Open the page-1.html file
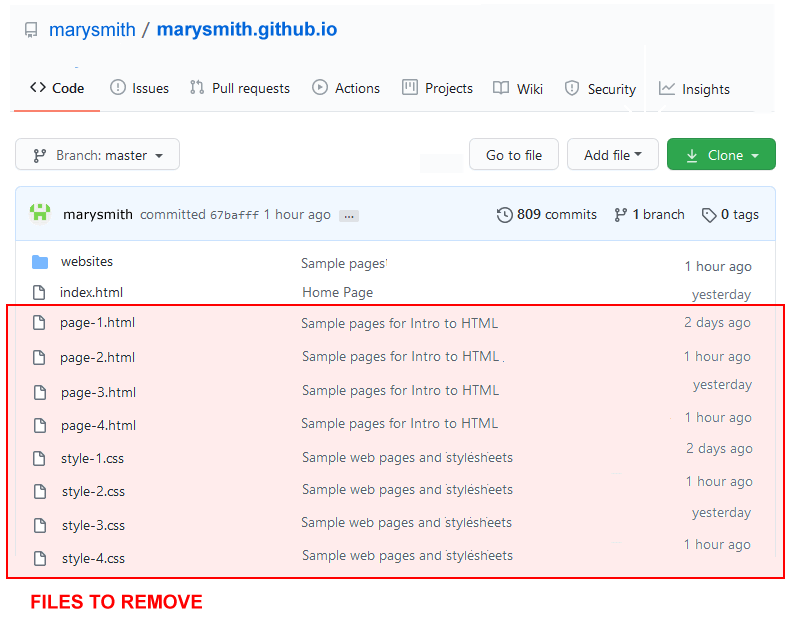 (x=97, y=322)
